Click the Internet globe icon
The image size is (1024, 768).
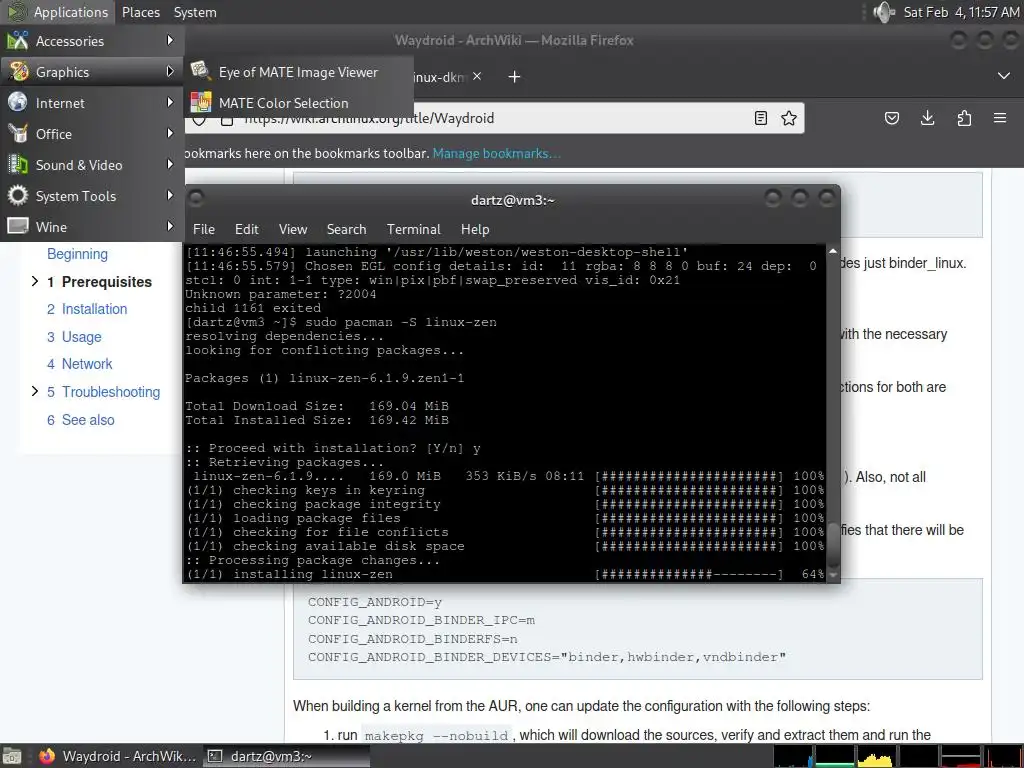coord(18,102)
